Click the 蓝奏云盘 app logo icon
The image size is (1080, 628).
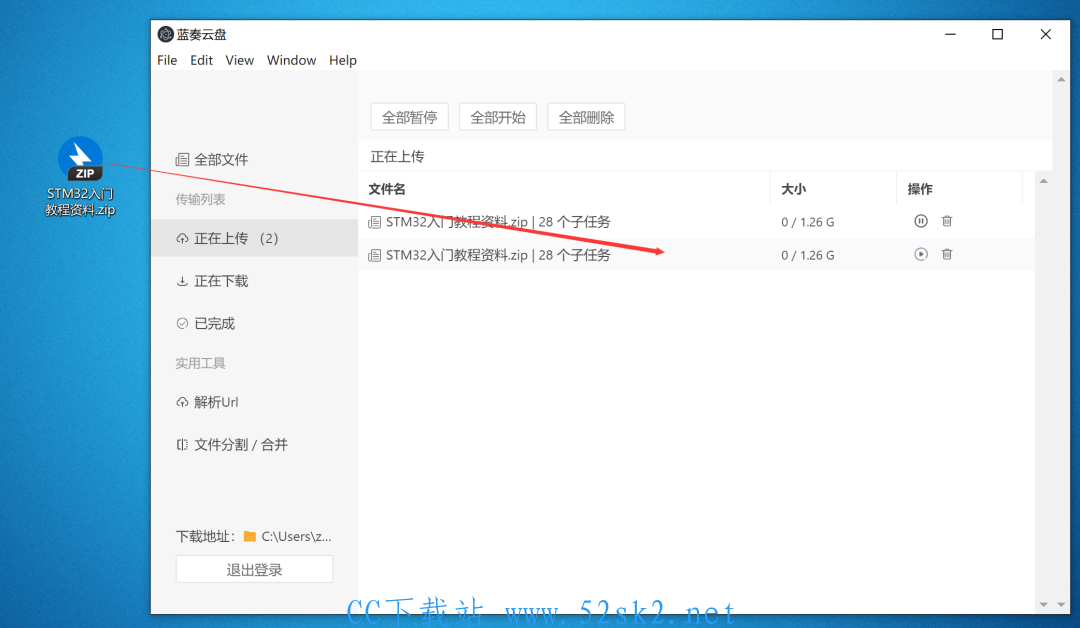[x=165, y=34]
